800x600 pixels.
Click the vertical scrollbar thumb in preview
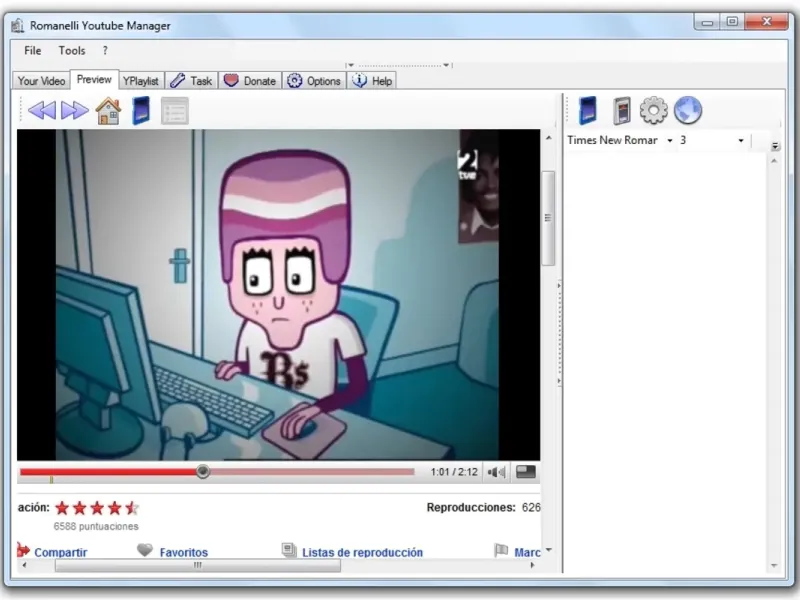(x=548, y=218)
